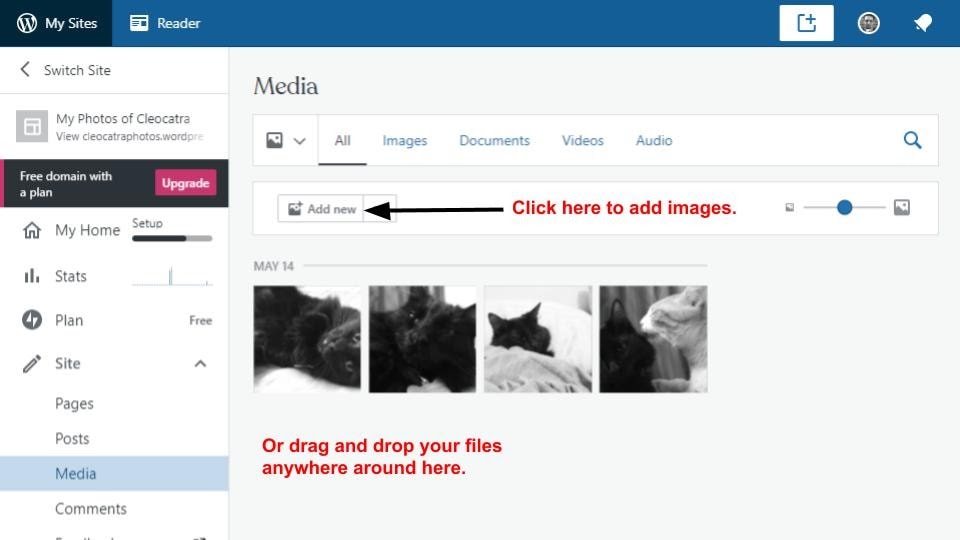Switch to the Audio tab
Image resolution: width=960 pixels, height=540 pixels.
(654, 141)
